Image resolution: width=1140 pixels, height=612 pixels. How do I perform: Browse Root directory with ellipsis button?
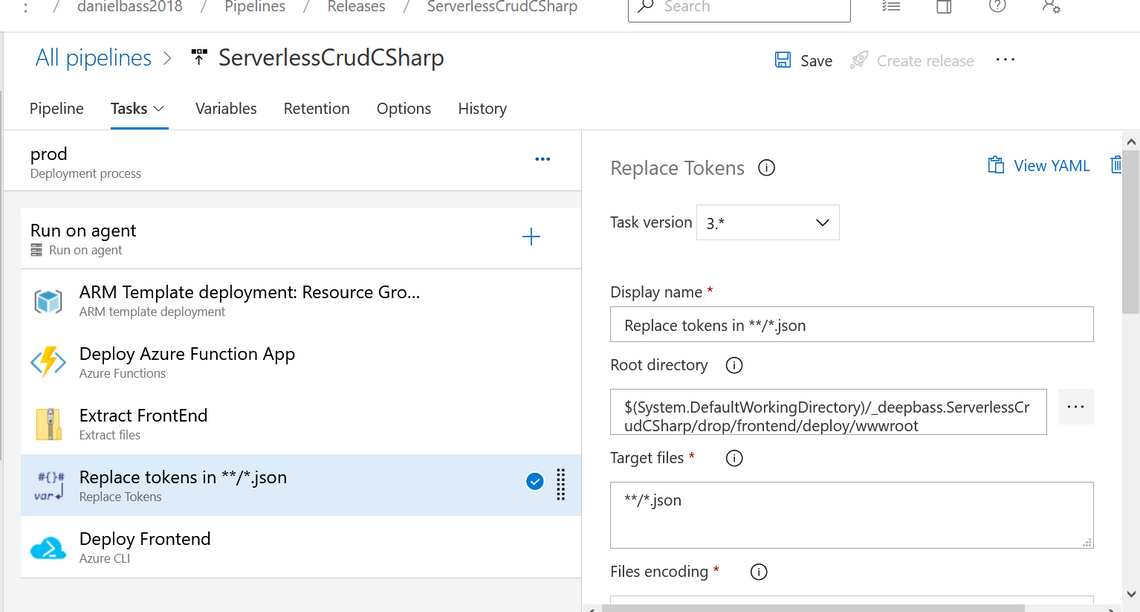point(1075,407)
